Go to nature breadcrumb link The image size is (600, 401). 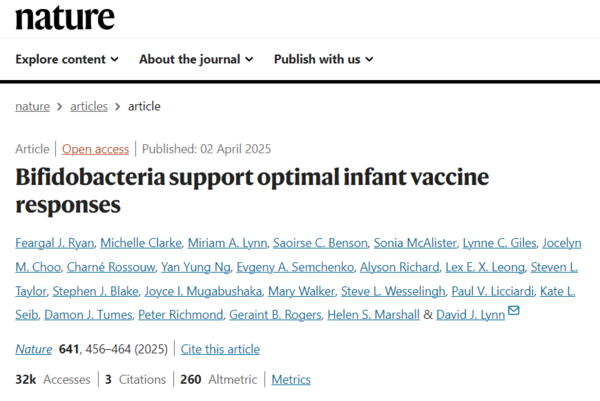[33, 106]
